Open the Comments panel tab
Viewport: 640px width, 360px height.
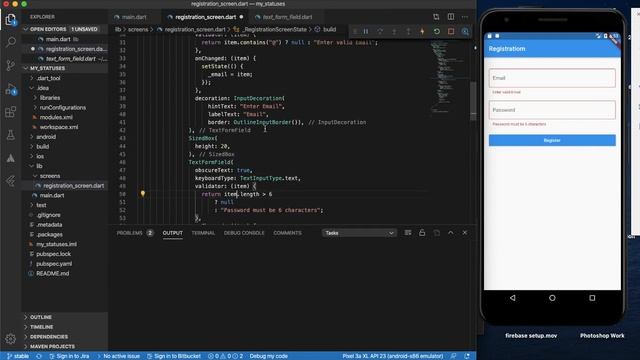(287, 233)
